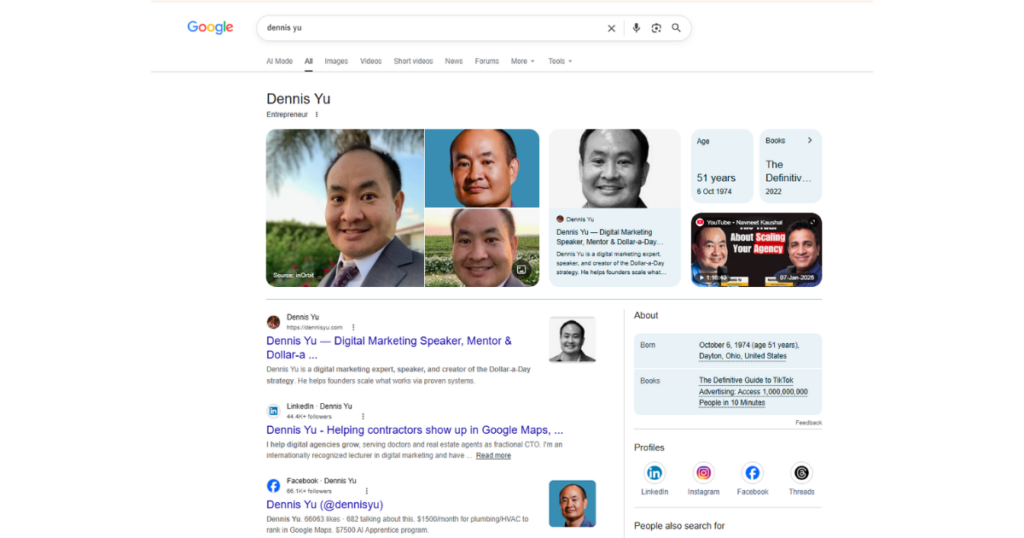Viewport: 1024px width, 538px height.
Task: Open the Short videos tab
Action: (413, 61)
